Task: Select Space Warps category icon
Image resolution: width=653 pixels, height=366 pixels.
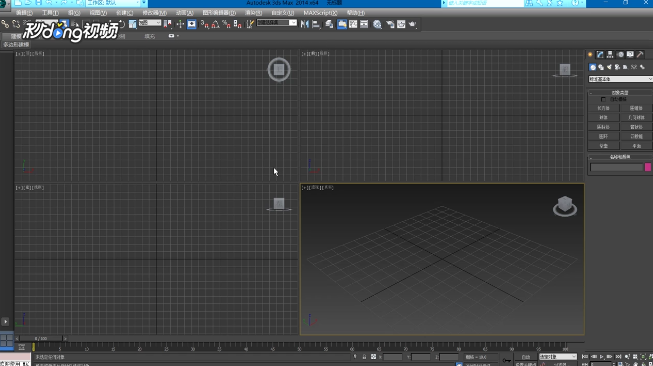Action: pos(634,67)
